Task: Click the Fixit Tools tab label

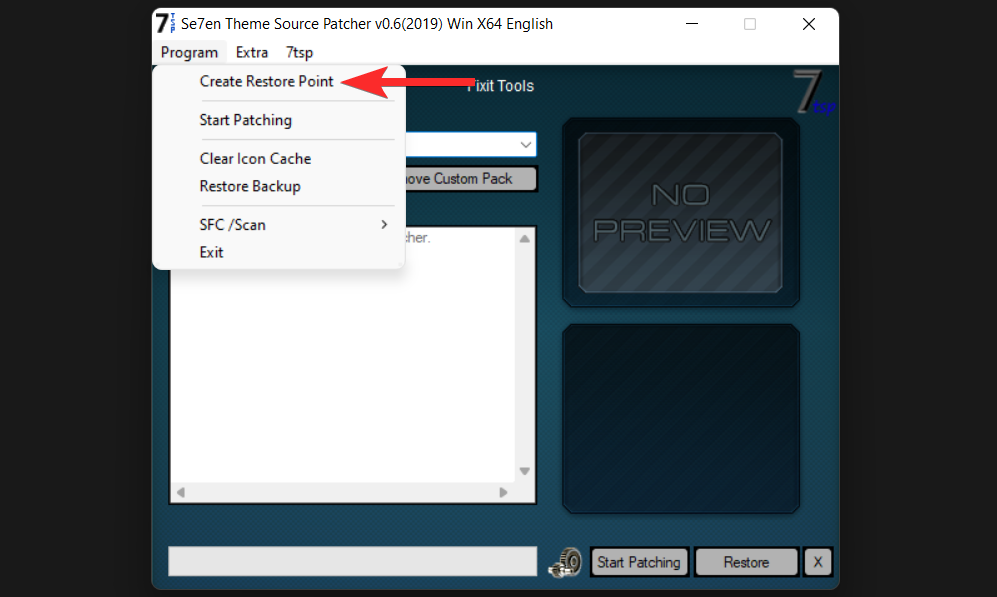Action: pyautogui.click(x=500, y=86)
